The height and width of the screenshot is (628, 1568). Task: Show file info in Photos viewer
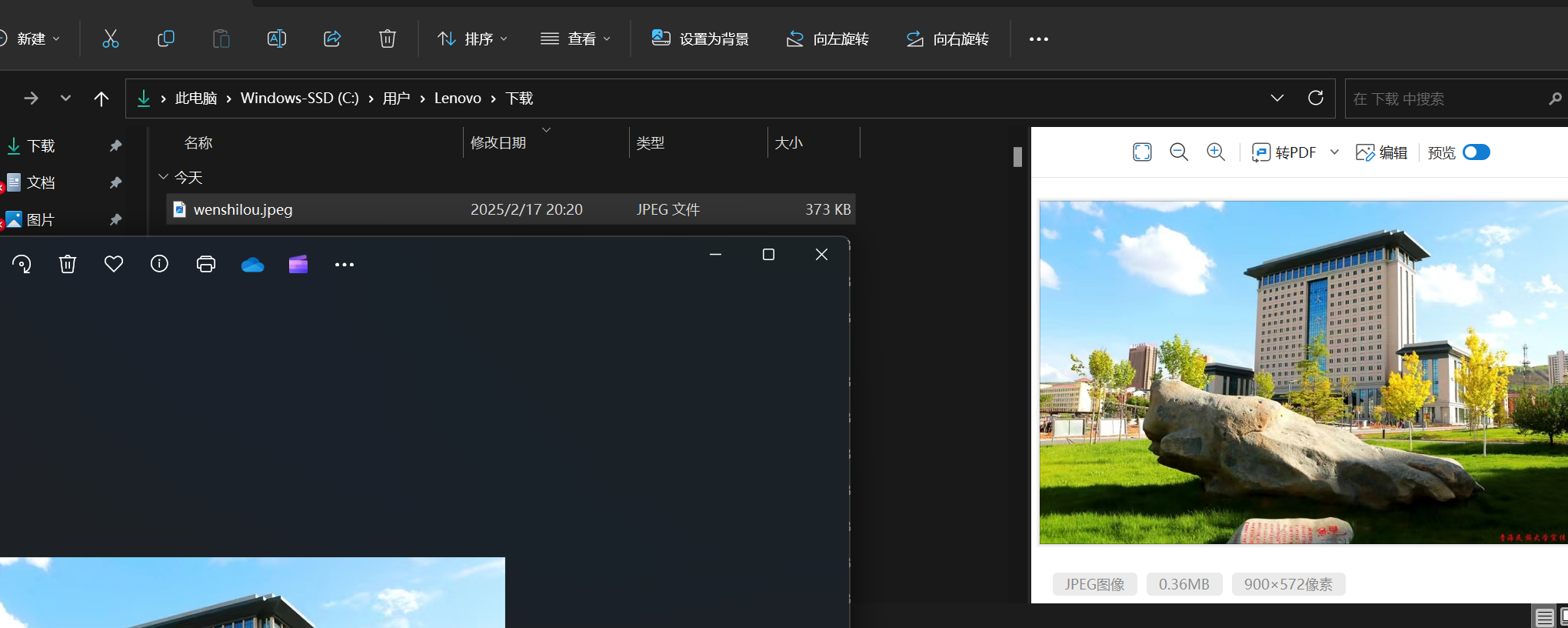(x=159, y=264)
